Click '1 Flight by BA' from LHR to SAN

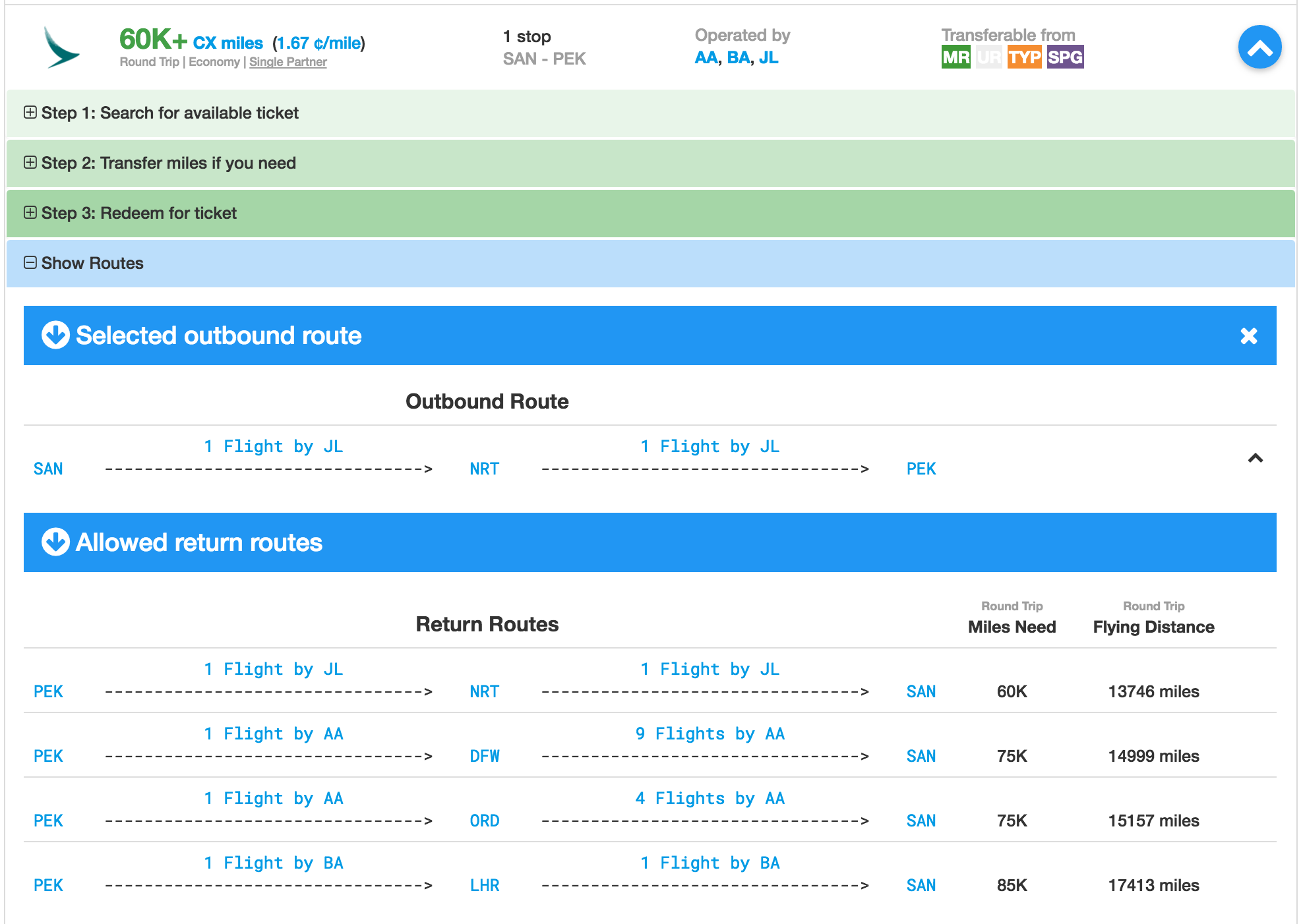[x=710, y=863]
